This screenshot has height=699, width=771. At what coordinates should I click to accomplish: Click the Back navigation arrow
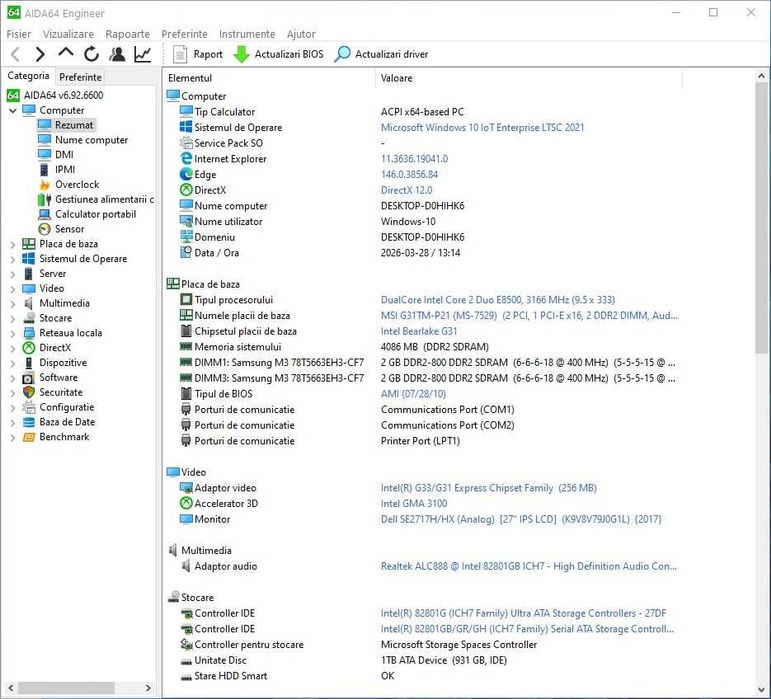[16, 54]
